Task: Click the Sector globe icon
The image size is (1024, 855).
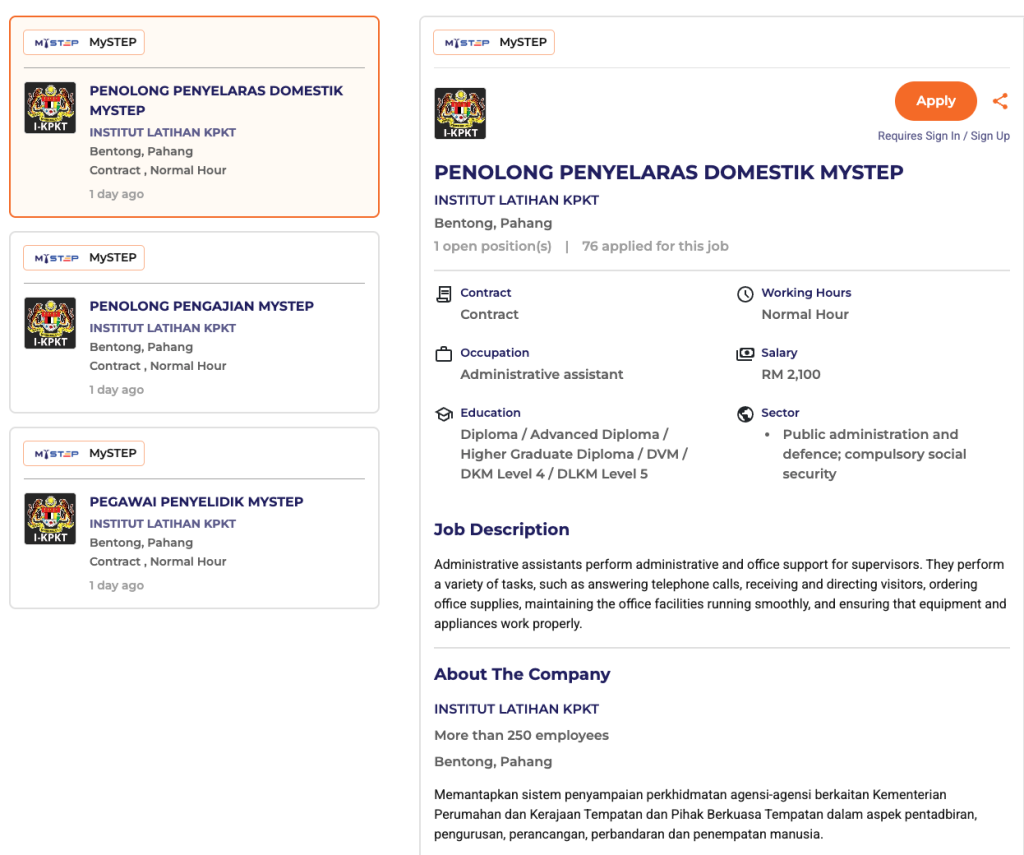Action: click(x=745, y=414)
